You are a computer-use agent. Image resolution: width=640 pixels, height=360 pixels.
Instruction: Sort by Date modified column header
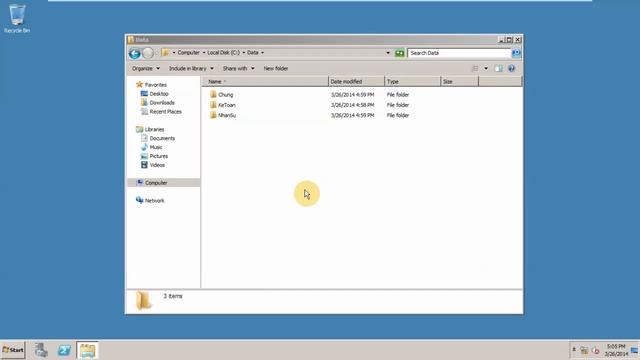(356, 82)
